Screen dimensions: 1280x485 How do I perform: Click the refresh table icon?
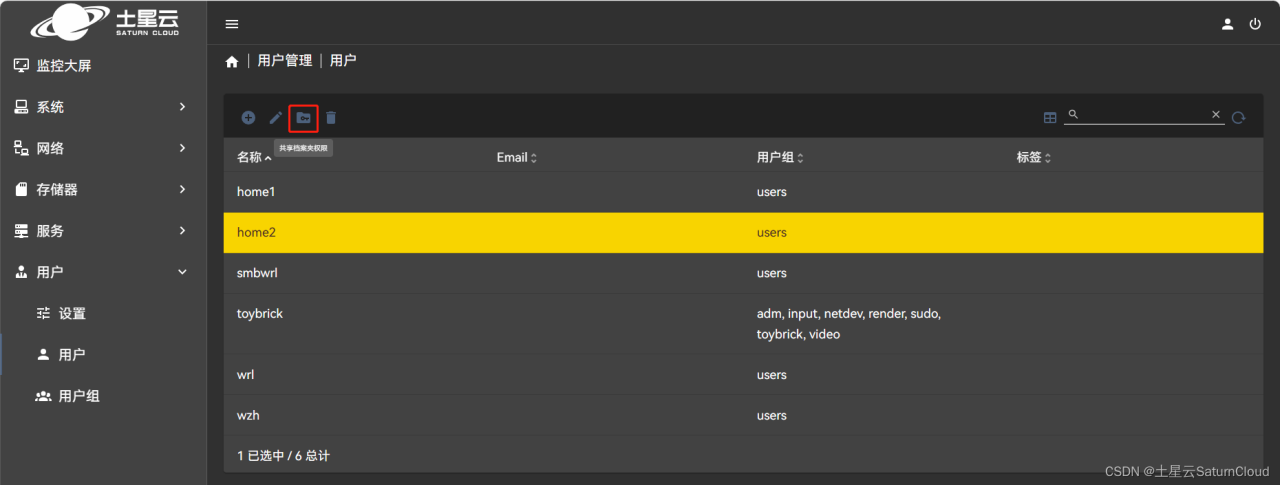tap(1238, 118)
